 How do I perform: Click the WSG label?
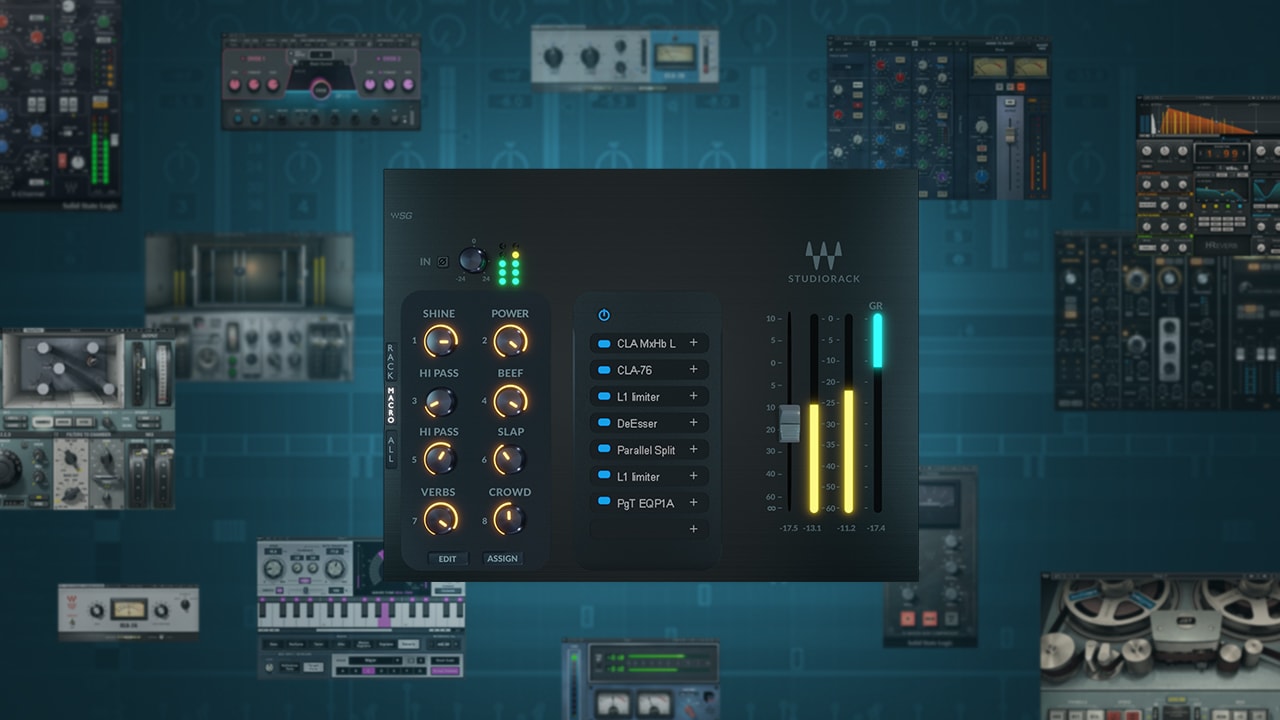401,215
